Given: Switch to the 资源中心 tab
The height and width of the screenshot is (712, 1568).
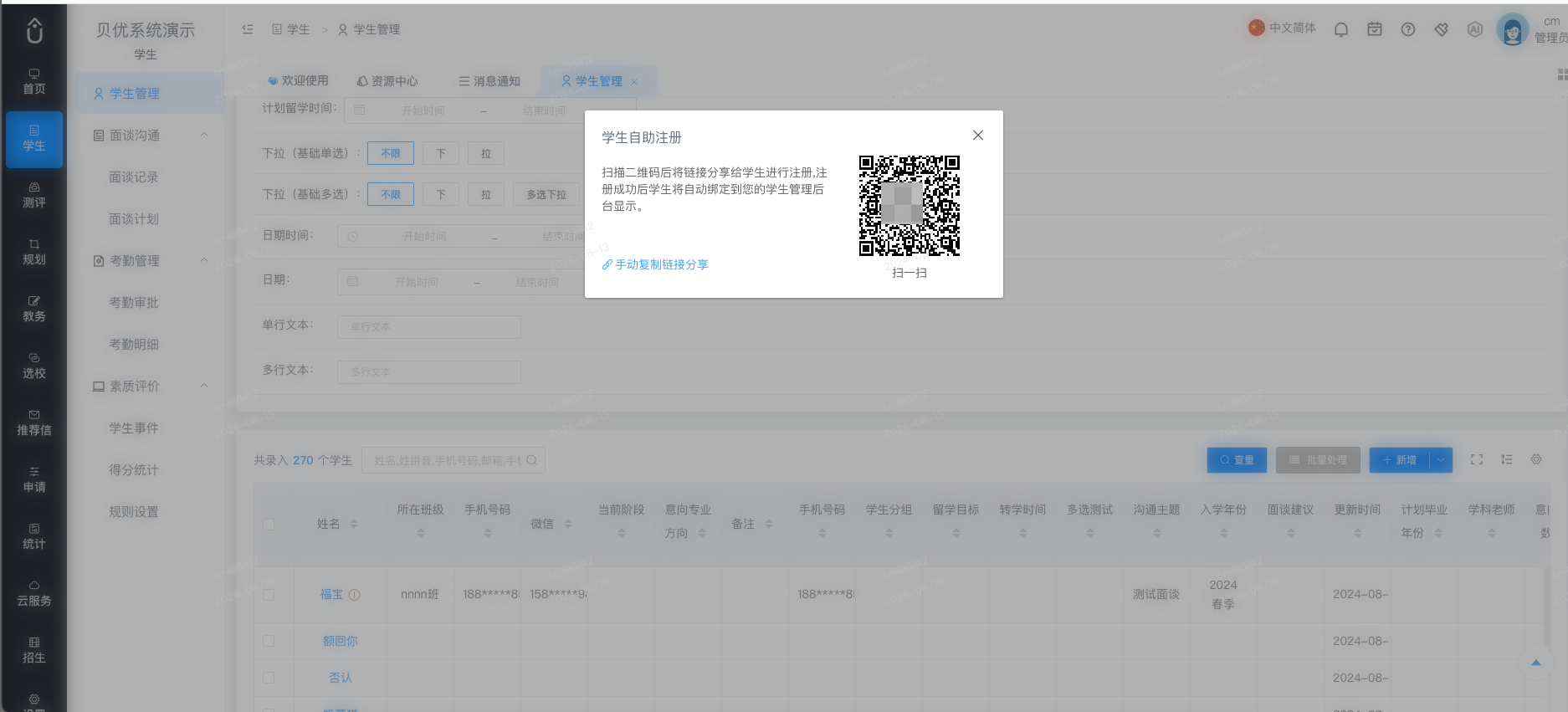Looking at the screenshot, I should click(x=387, y=81).
